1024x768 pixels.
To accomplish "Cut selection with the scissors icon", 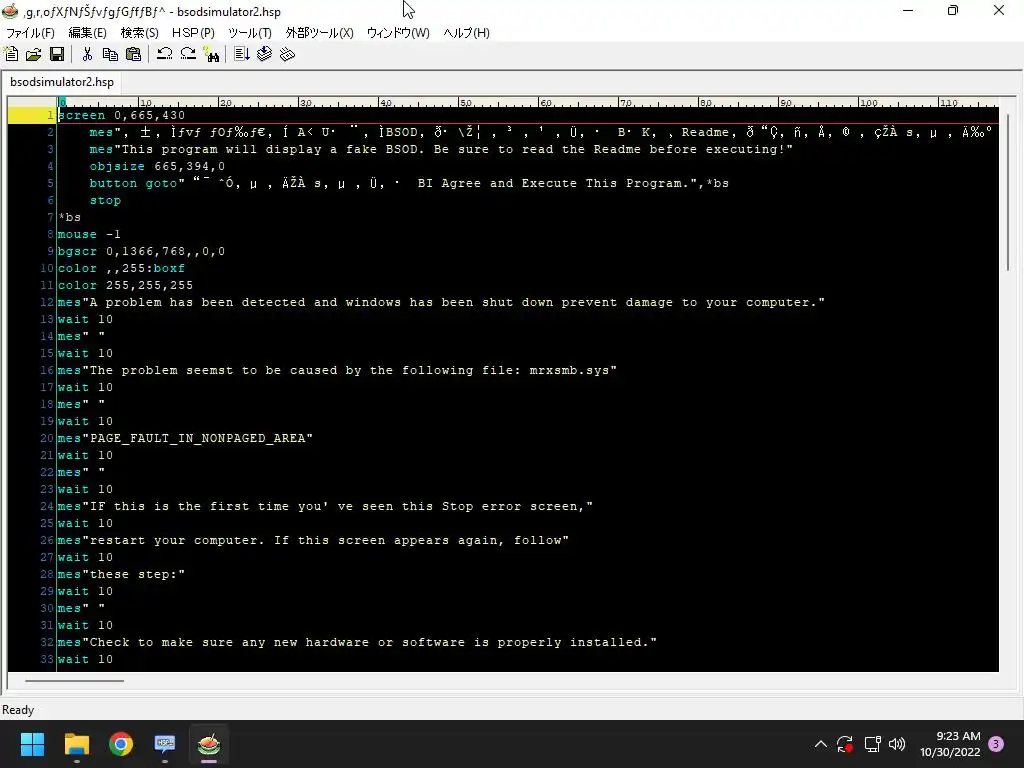I will coord(87,54).
